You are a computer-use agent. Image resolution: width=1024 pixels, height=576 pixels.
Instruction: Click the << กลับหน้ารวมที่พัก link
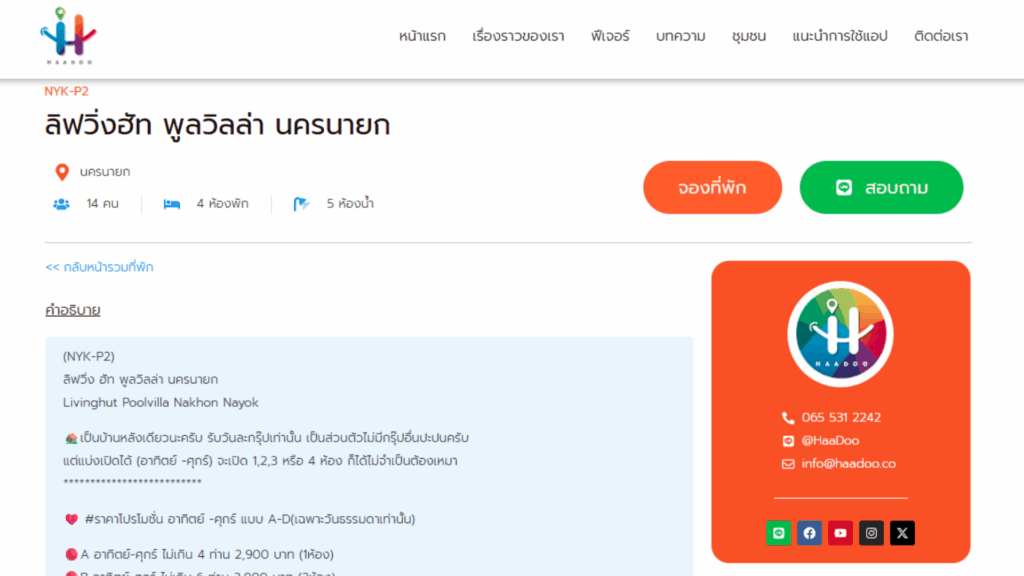pyautogui.click(x=99, y=267)
